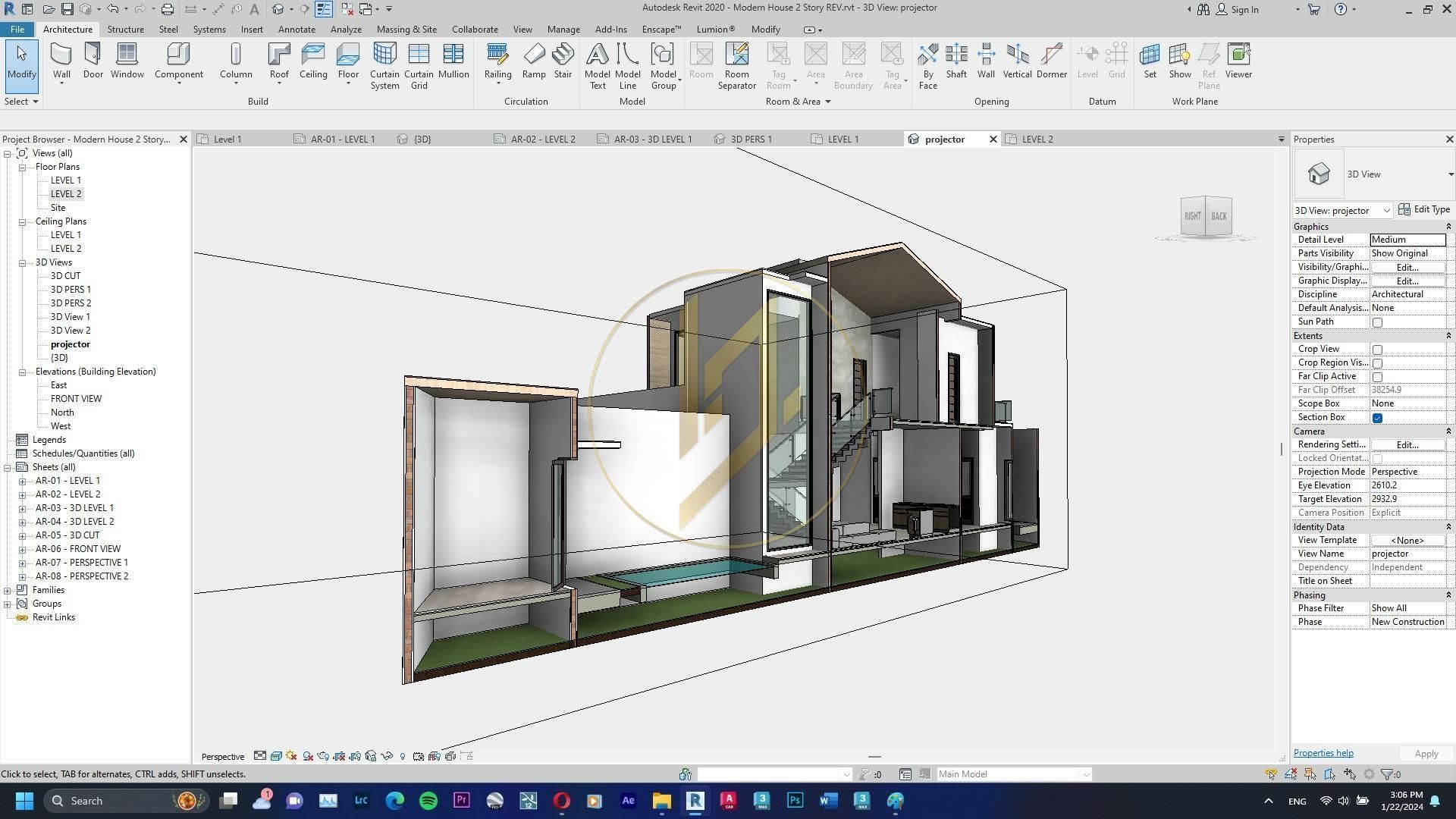Select the Curtain Grid tool
Image resolution: width=1456 pixels, height=819 pixels.
click(x=419, y=66)
